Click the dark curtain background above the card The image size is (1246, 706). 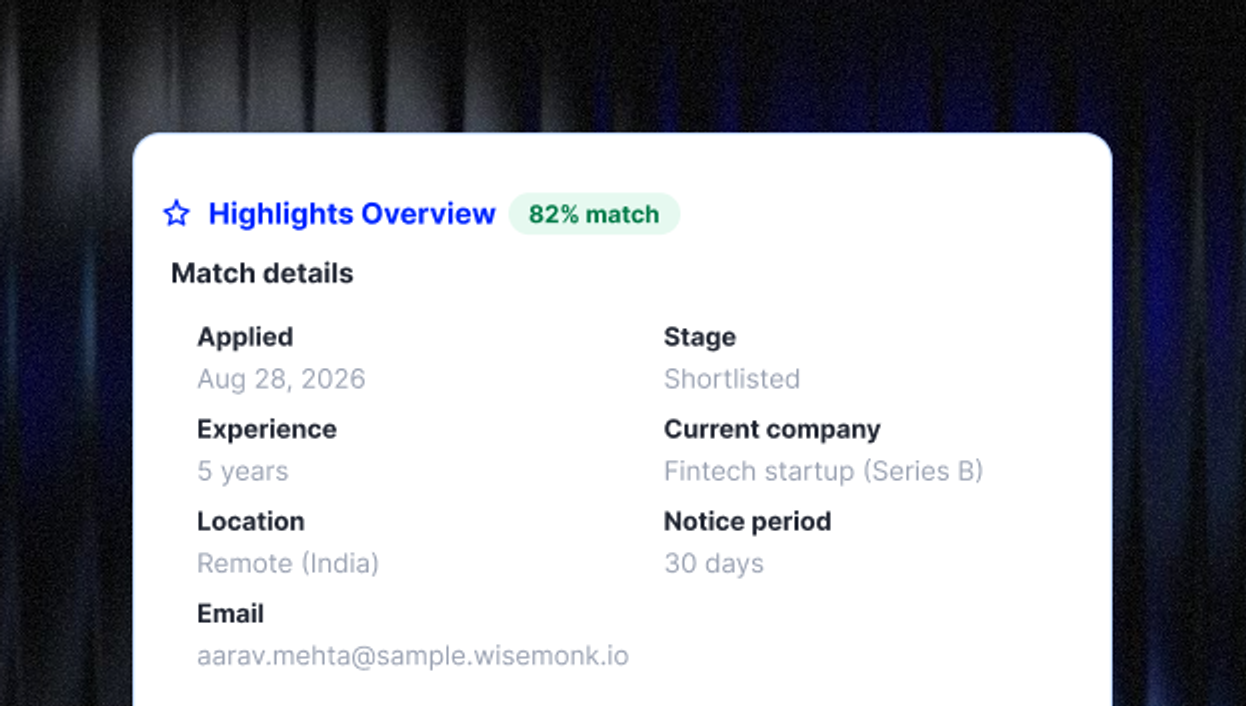622,65
